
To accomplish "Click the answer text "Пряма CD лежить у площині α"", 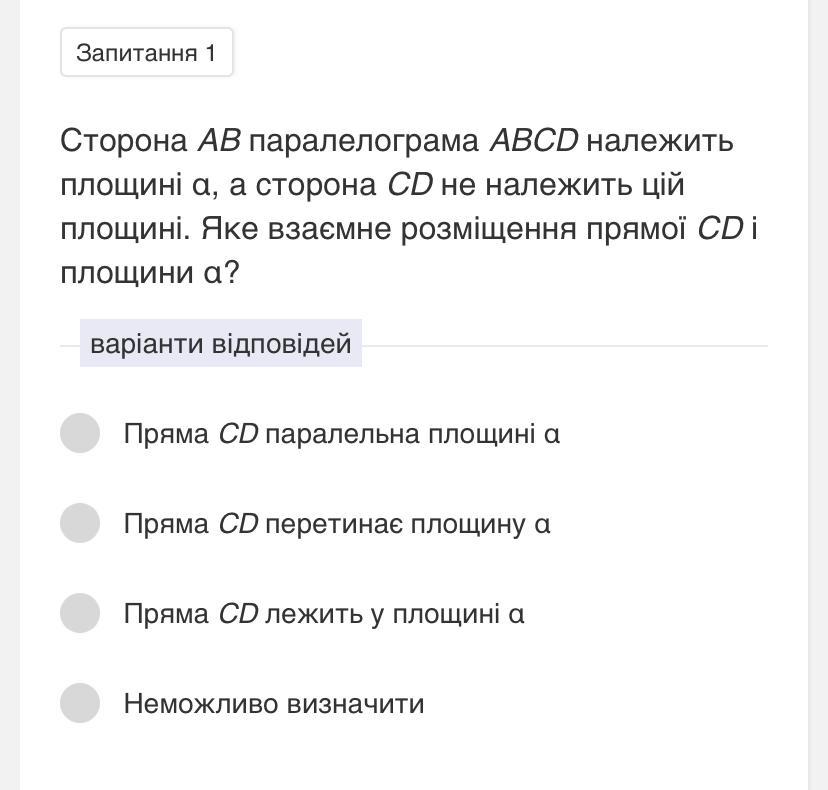I will point(323,614).
